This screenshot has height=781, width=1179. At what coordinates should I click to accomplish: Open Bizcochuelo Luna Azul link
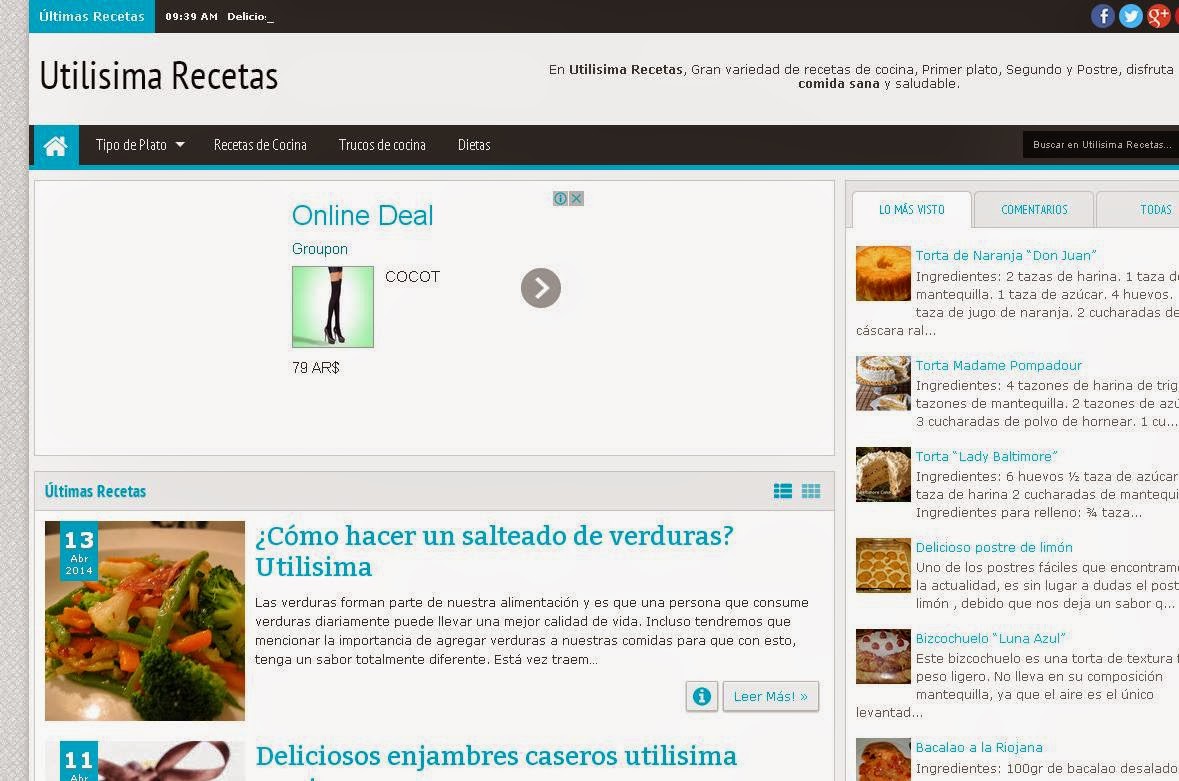tap(990, 638)
